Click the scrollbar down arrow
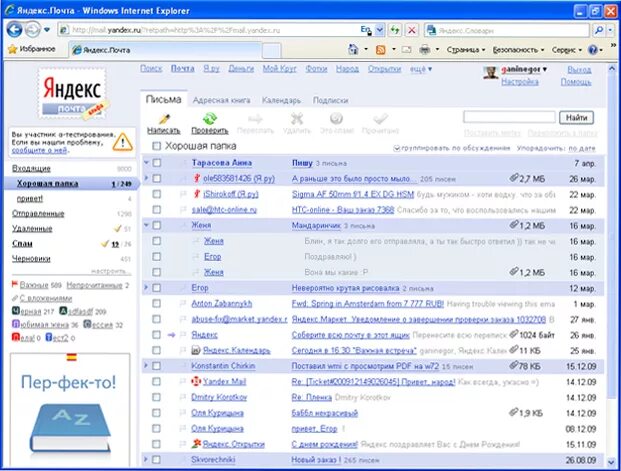621x471 pixels. click(611, 462)
